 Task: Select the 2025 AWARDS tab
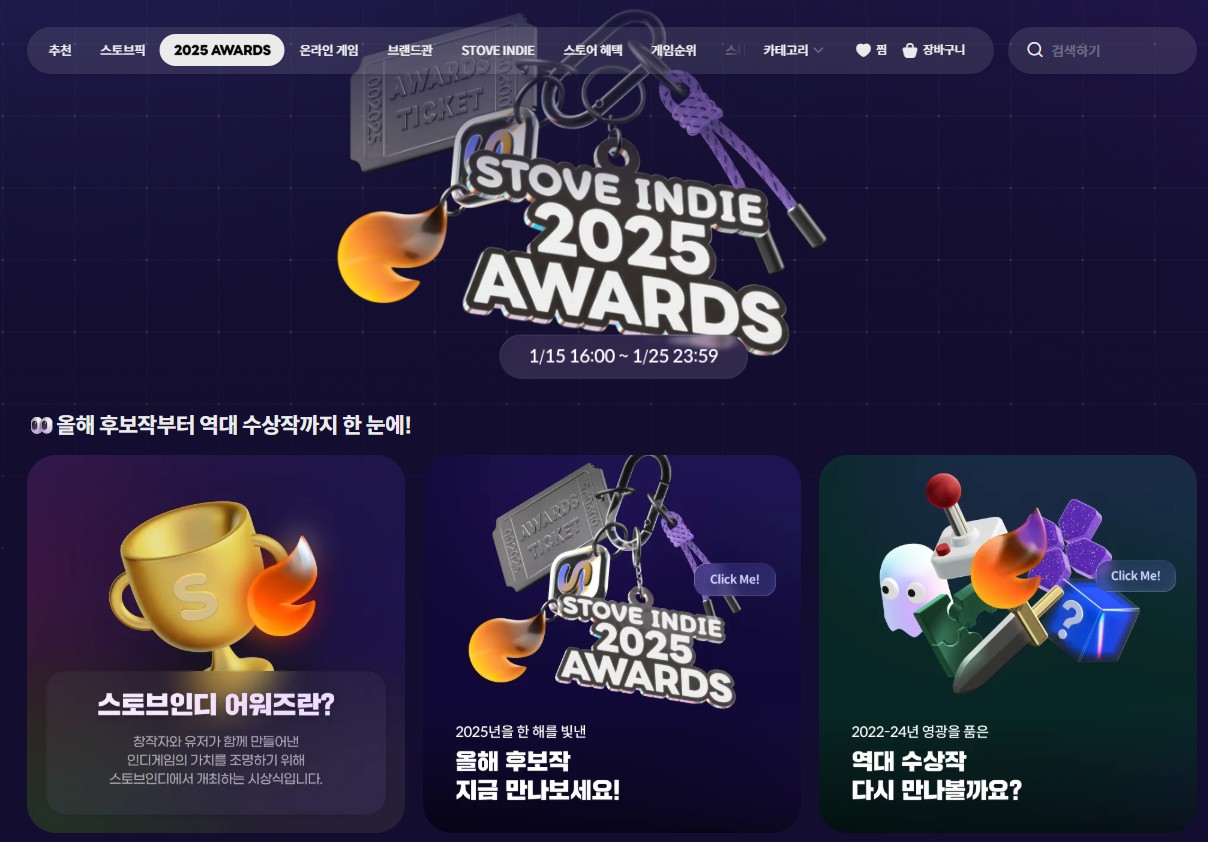[222, 50]
